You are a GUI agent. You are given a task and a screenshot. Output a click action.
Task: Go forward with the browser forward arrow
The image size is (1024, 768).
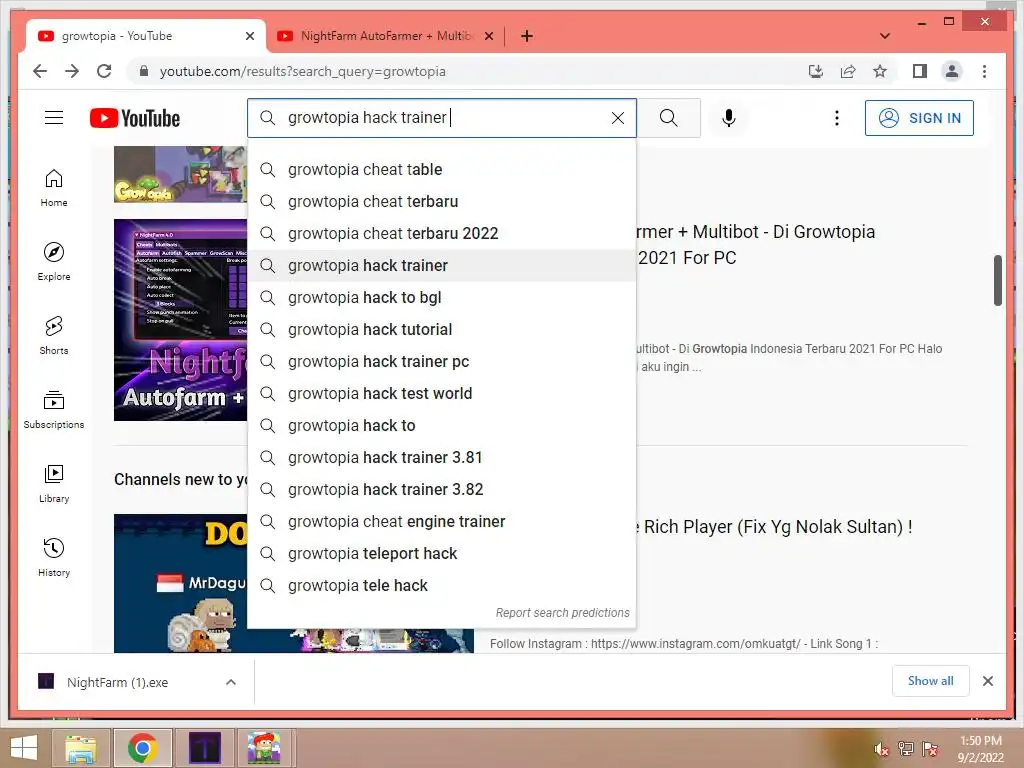coord(72,71)
